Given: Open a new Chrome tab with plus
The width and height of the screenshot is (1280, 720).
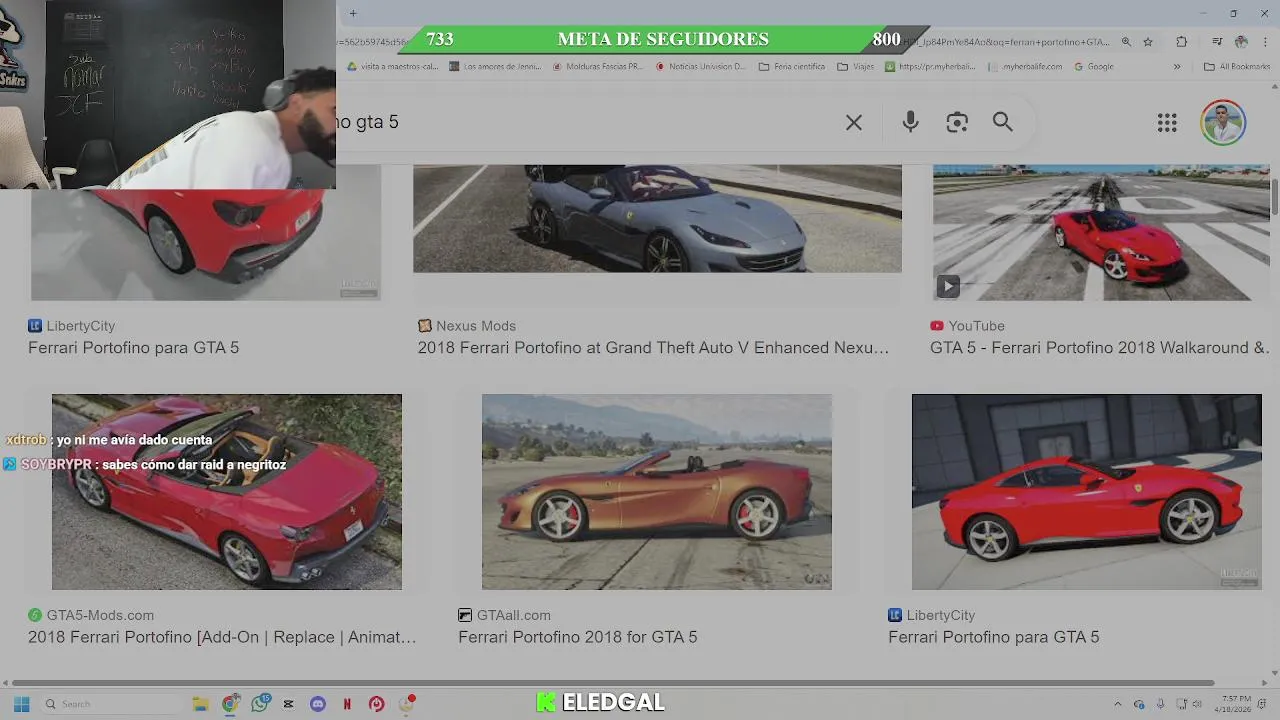Looking at the screenshot, I should tap(353, 13).
